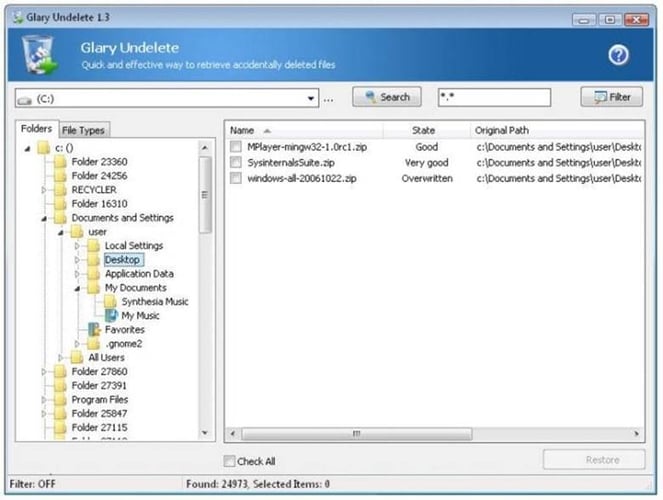
Task: Check the MPlayer-mingw32-1.0rc1.zip file checkbox
Action: pyautogui.click(x=236, y=147)
